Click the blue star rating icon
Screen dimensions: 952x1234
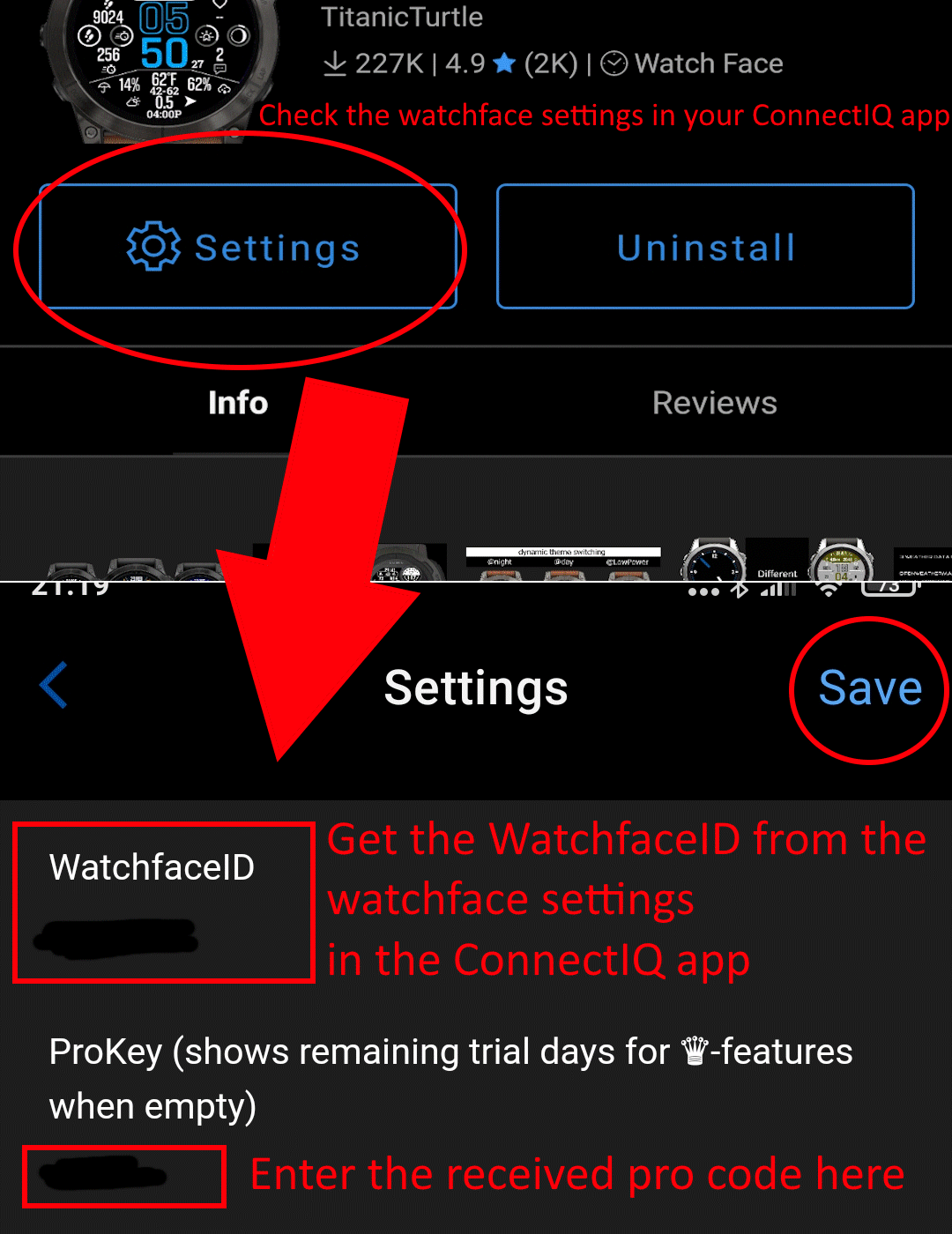point(504,63)
